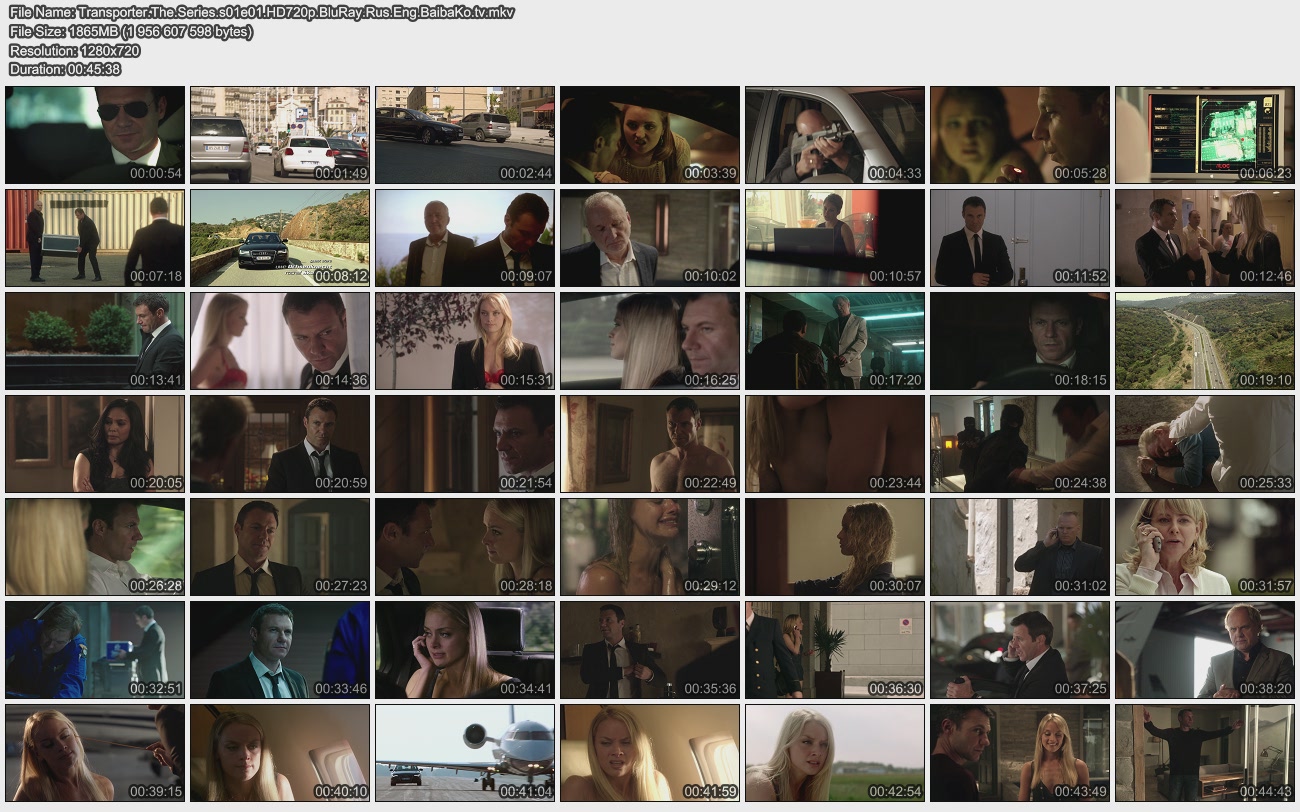
Task: Click the Resolution 1280x720 text
Action: tap(75, 50)
